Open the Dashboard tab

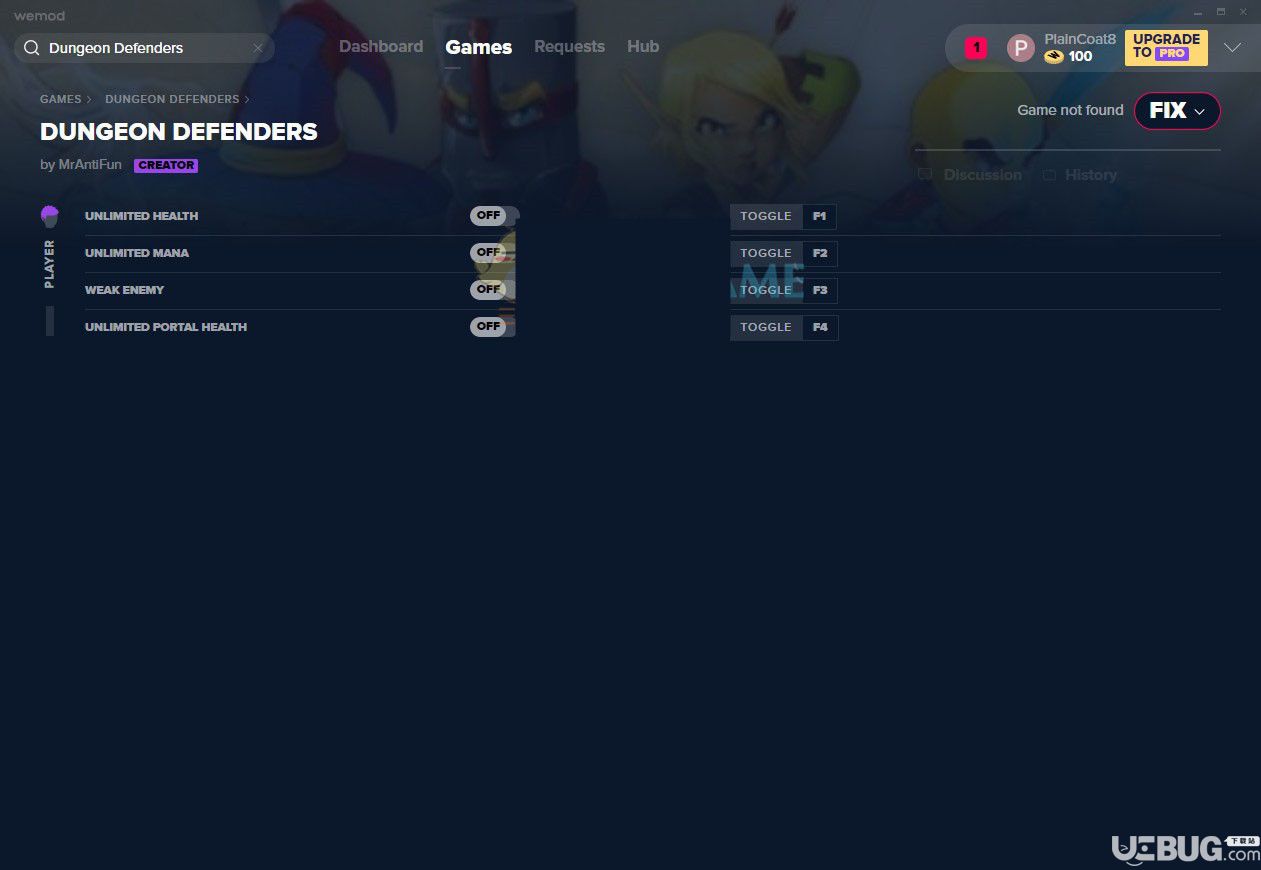tap(381, 47)
